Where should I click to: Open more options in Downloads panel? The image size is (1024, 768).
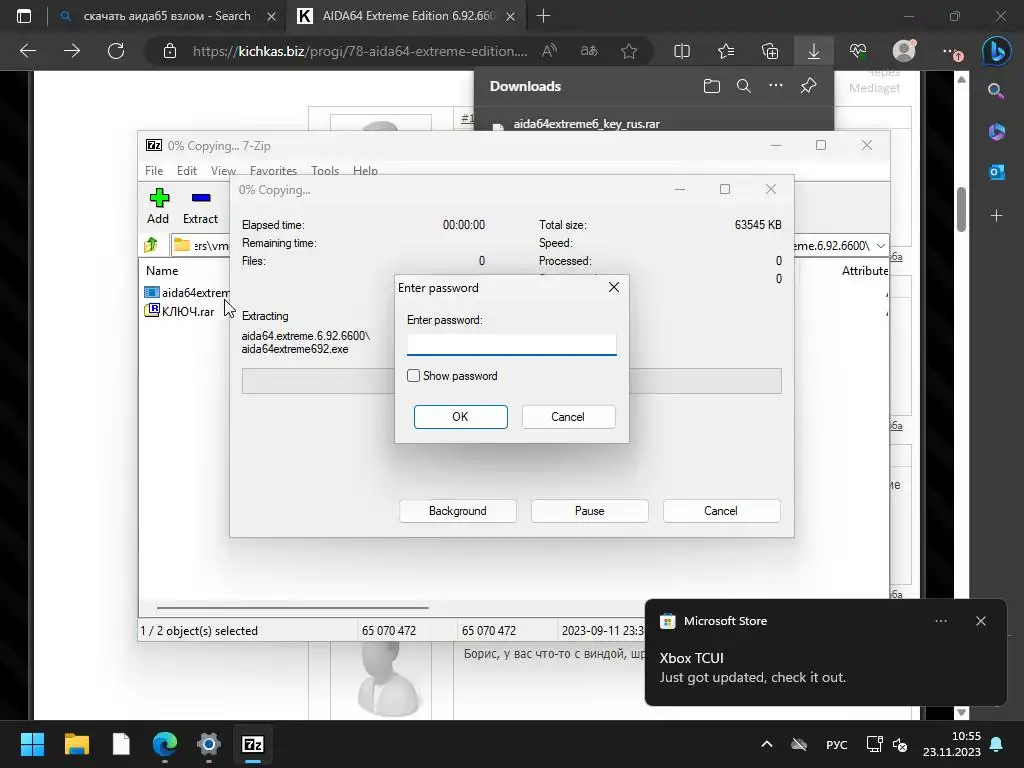click(776, 86)
